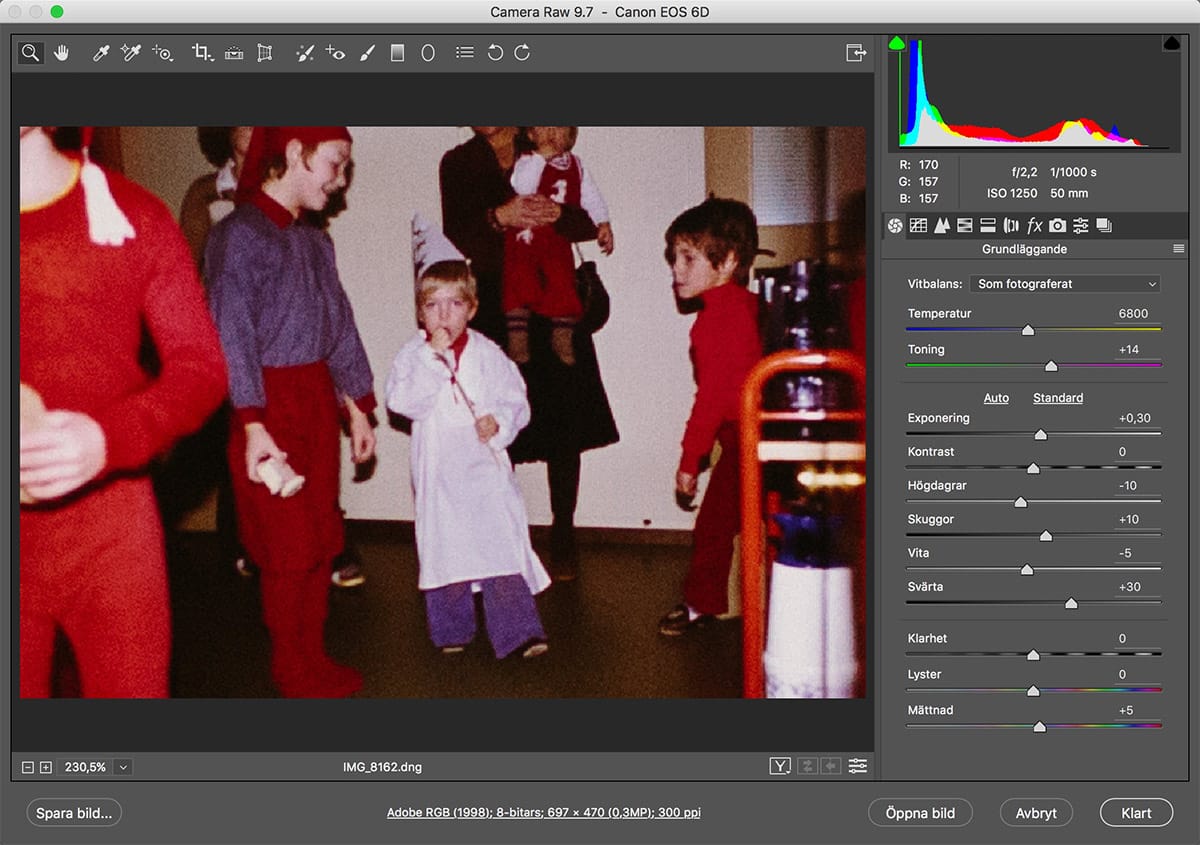Choose the Spot Removal brush tool
Image resolution: width=1200 pixels, height=845 pixels.
(305, 53)
